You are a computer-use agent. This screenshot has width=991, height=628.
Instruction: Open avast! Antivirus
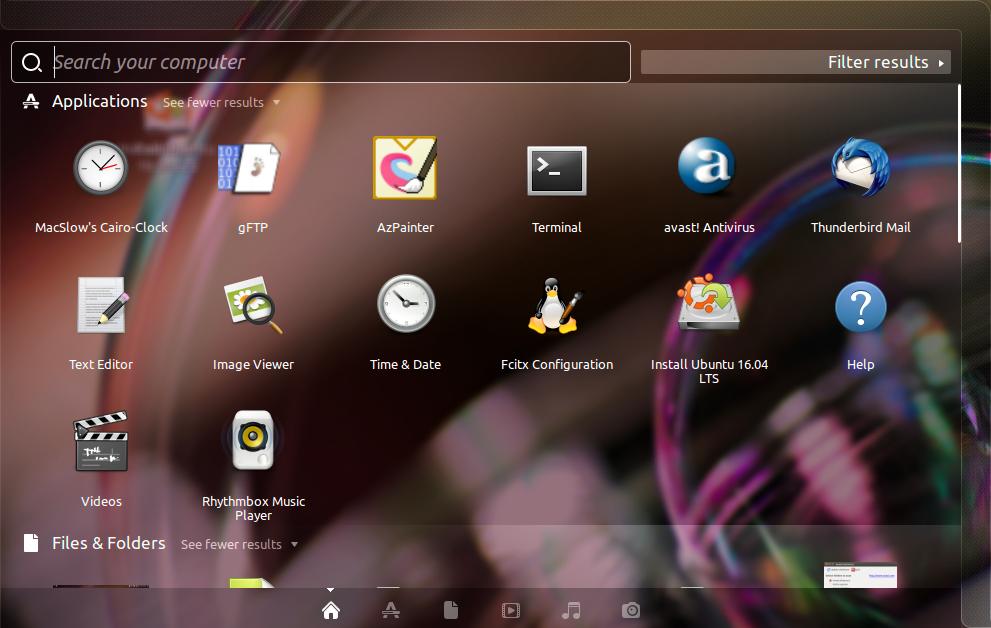(707, 166)
